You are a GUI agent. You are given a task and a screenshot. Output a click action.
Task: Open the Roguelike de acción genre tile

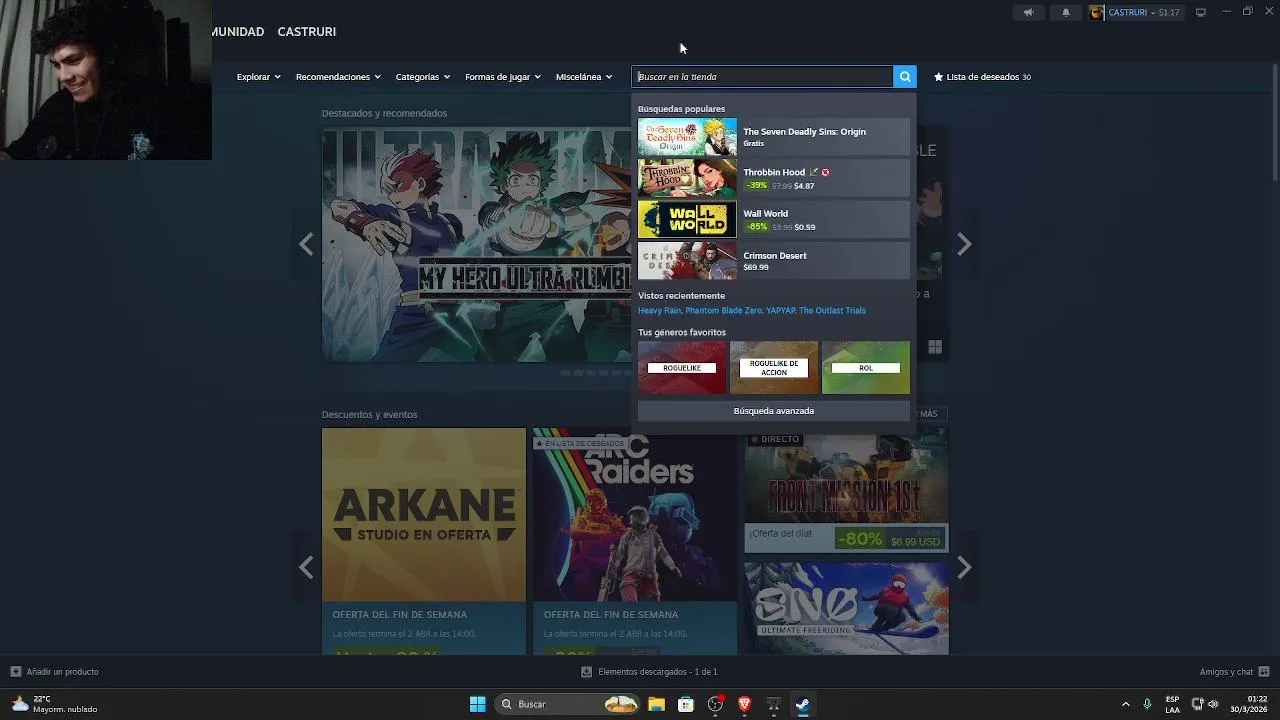(x=774, y=368)
